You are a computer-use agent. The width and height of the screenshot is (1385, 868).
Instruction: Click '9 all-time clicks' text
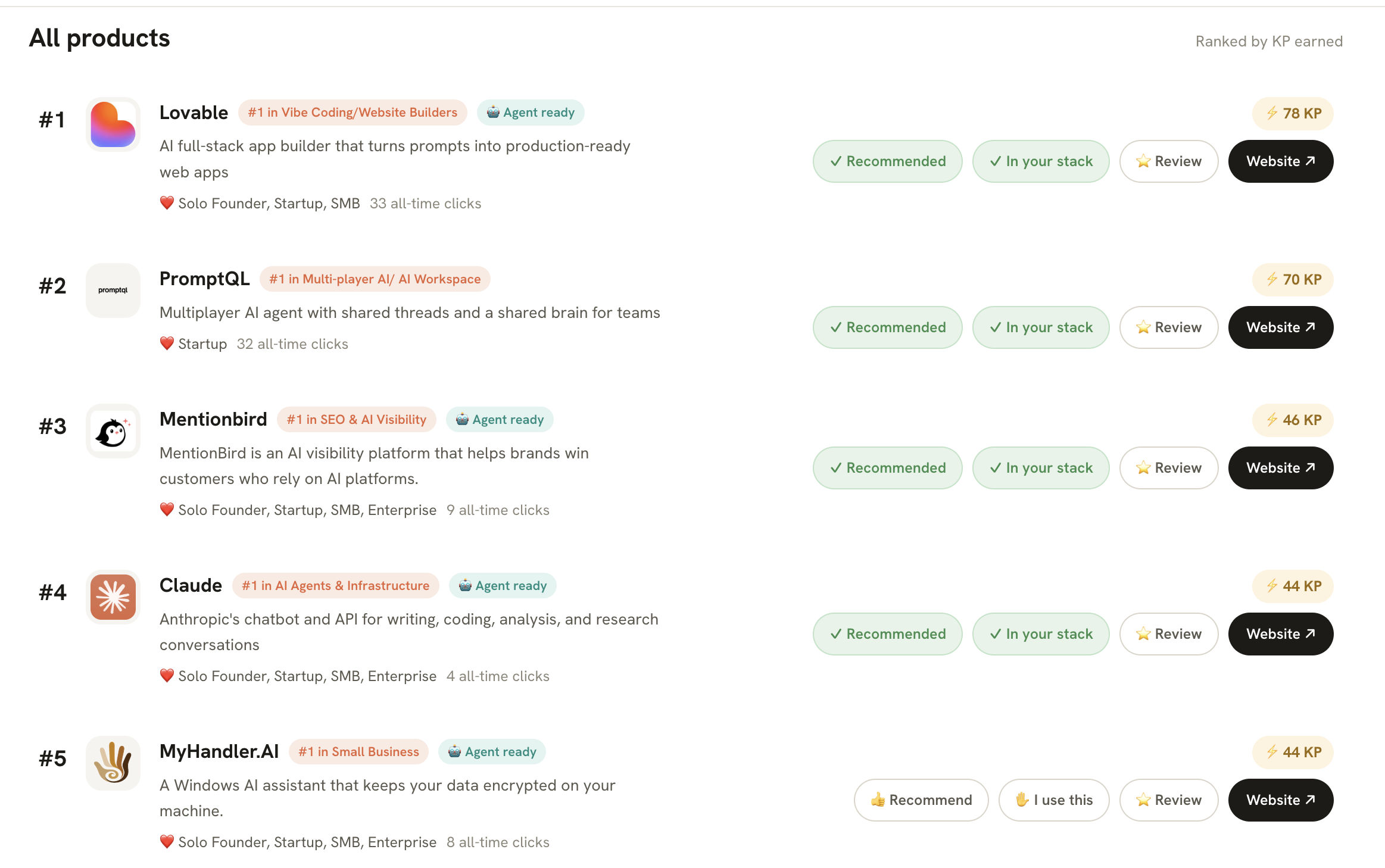click(498, 510)
